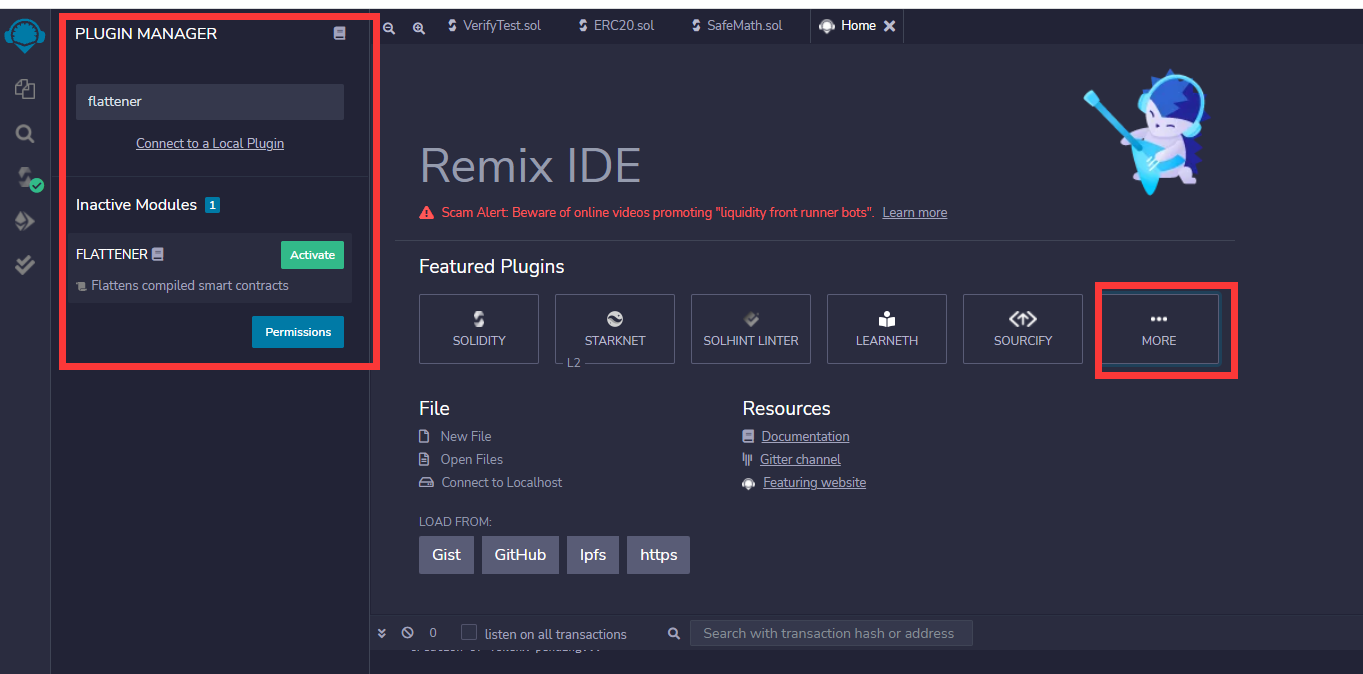Load from Ipfs button

[x=593, y=555]
